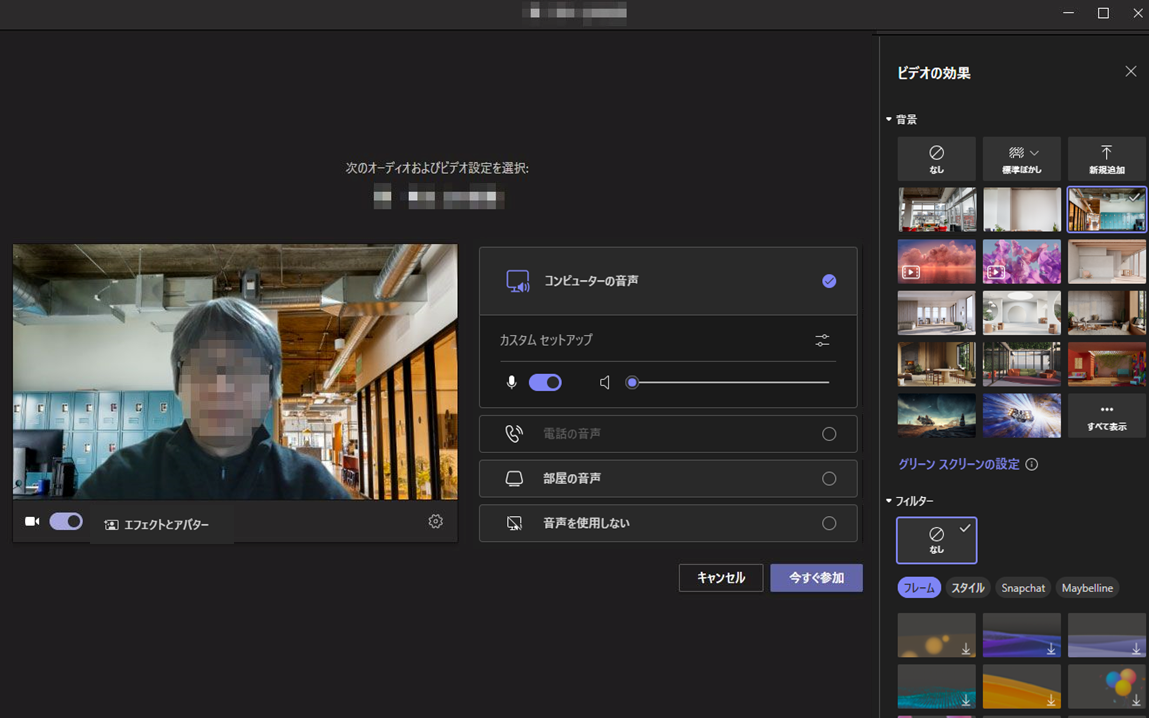
Task: Click the 今すぐ参加 join button
Action: pos(816,577)
